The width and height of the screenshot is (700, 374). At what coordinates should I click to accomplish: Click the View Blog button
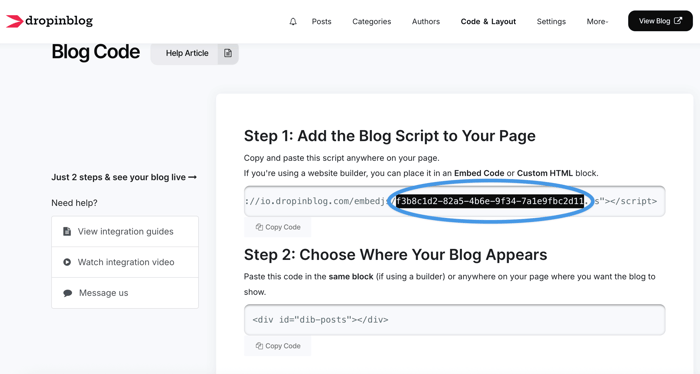(660, 21)
